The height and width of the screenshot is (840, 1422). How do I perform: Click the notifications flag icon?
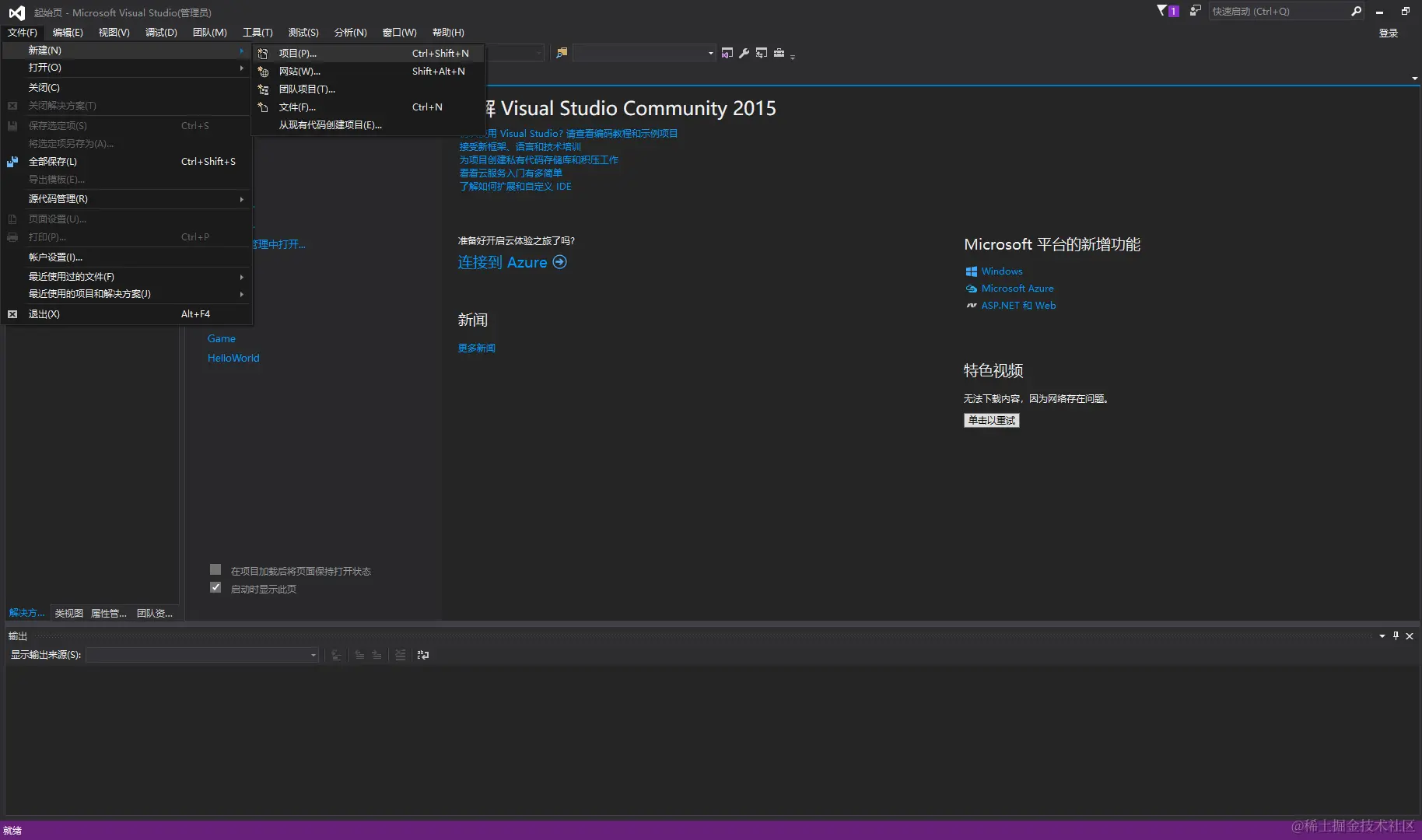tap(1161, 11)
